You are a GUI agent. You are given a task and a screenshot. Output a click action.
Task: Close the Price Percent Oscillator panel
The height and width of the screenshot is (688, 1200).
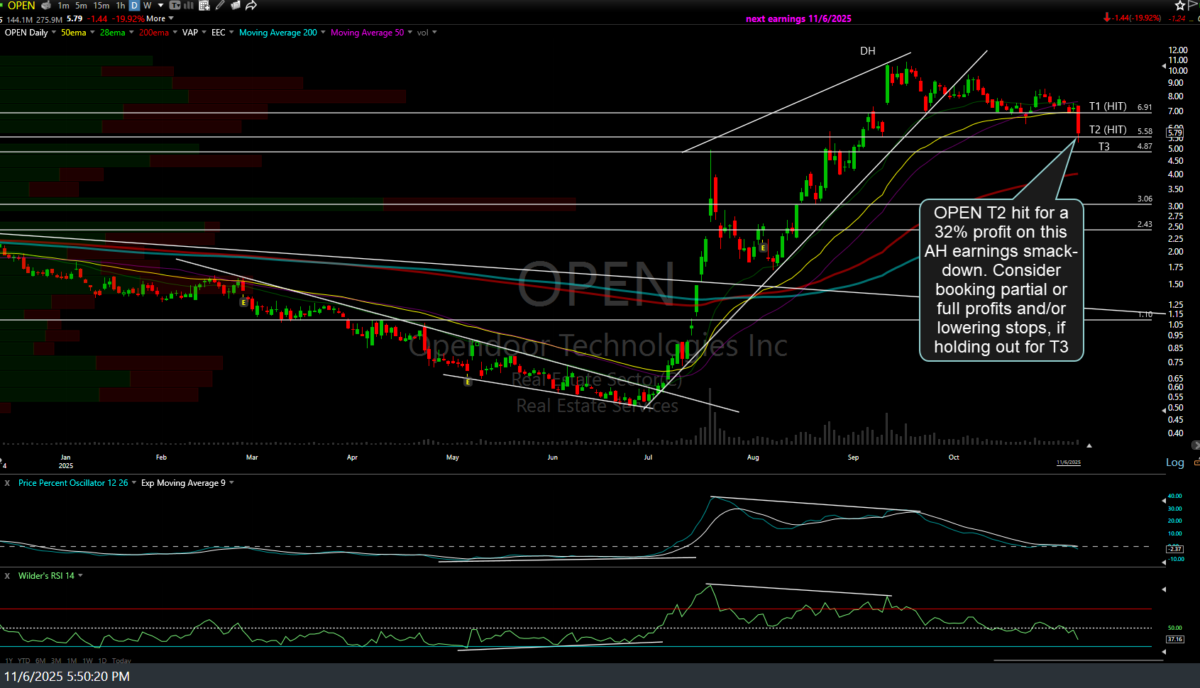[x=7, y=483]
